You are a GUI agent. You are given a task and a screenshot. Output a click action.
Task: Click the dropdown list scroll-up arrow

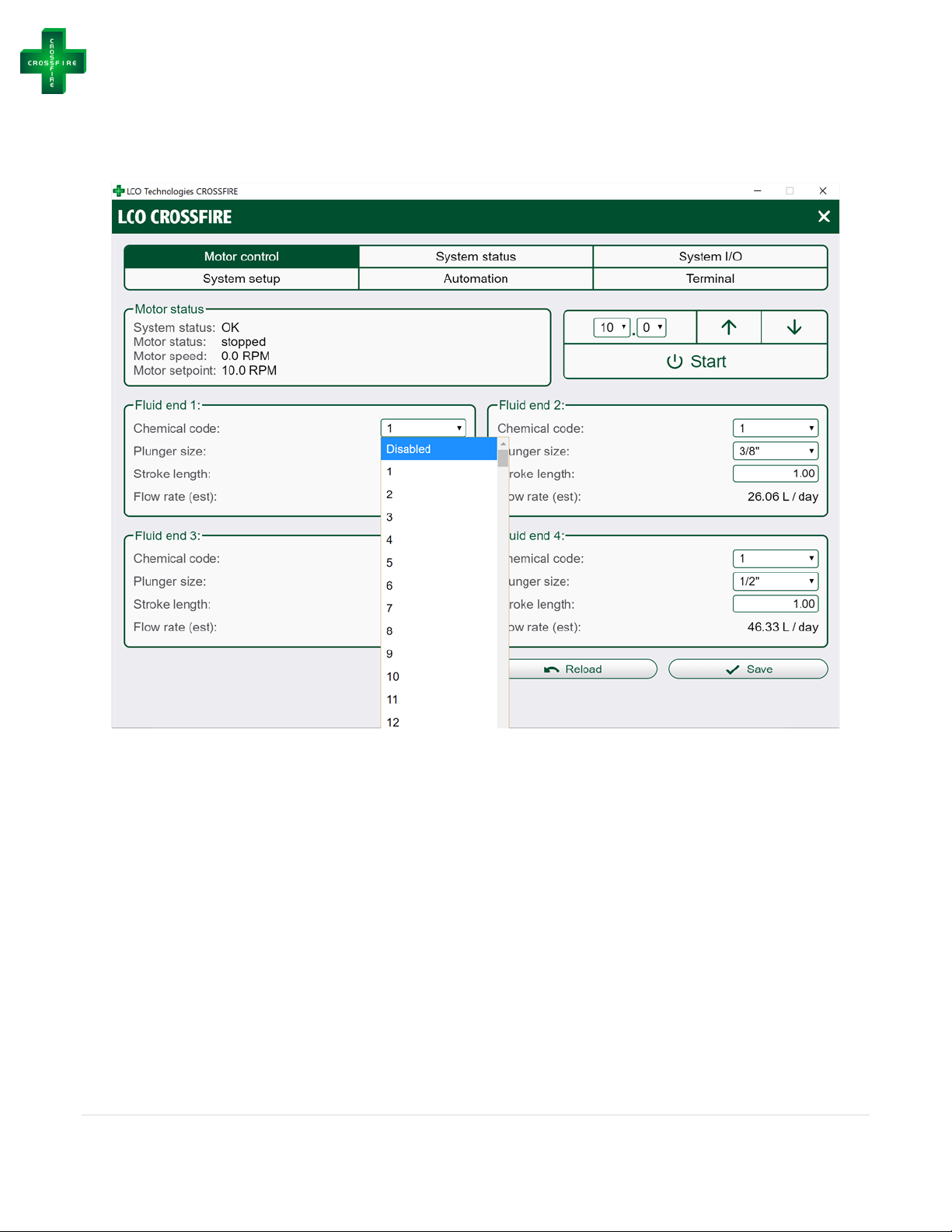[503, 444]
